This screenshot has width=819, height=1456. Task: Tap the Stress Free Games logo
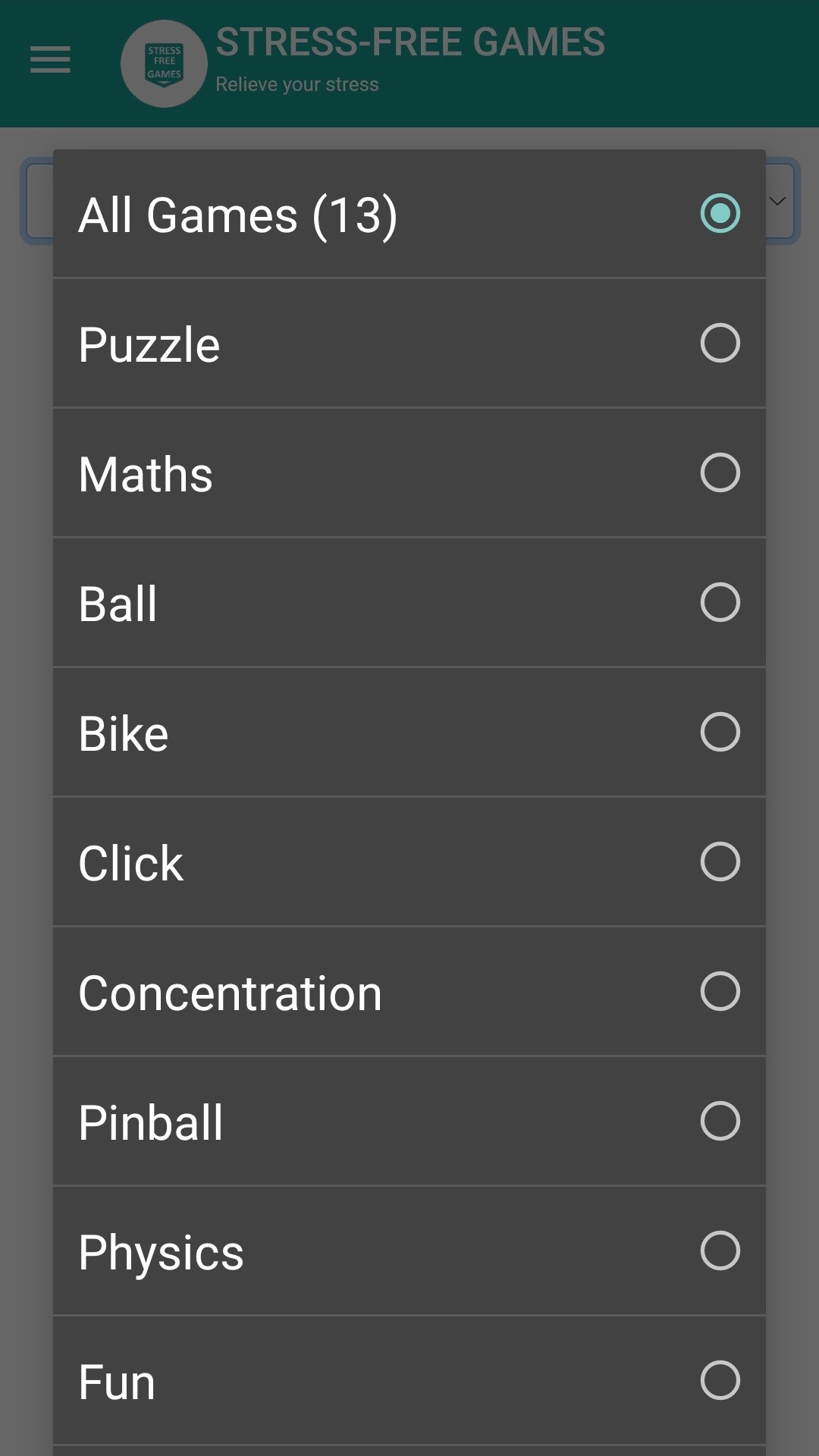coord(164,64)
